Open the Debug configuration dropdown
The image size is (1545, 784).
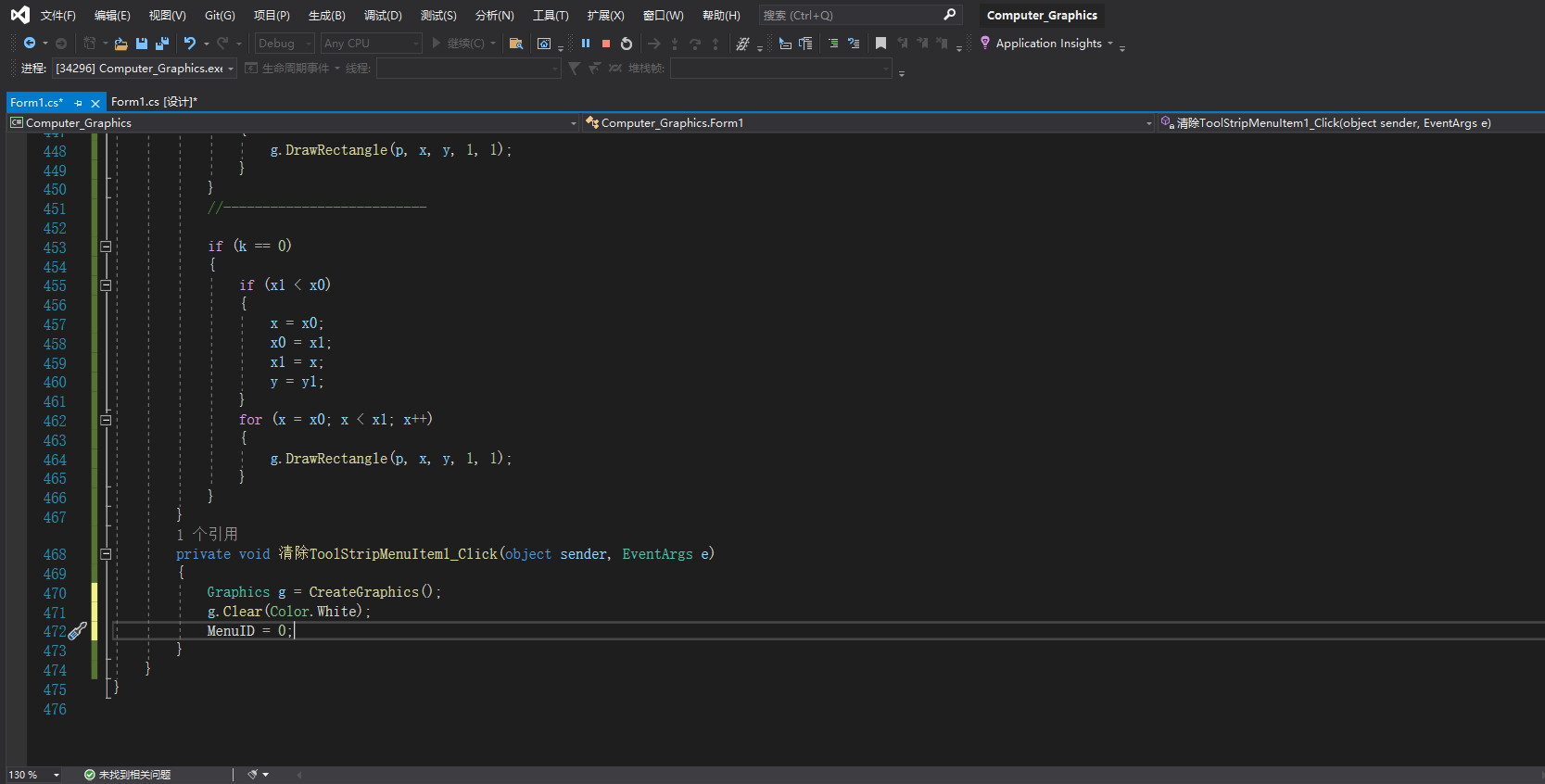tap(285, 44)
